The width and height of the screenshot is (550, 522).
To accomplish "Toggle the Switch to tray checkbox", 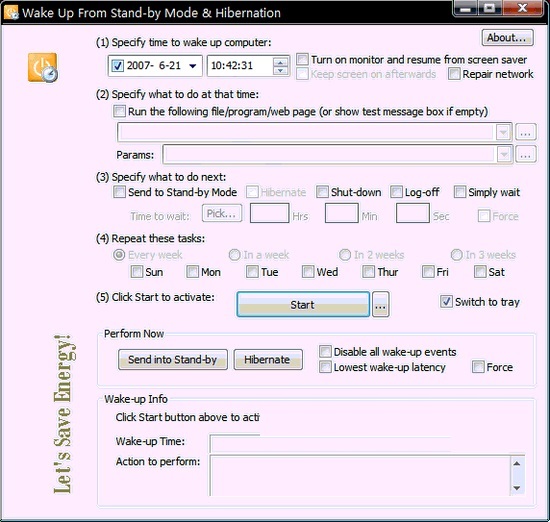I will [446, 302].
